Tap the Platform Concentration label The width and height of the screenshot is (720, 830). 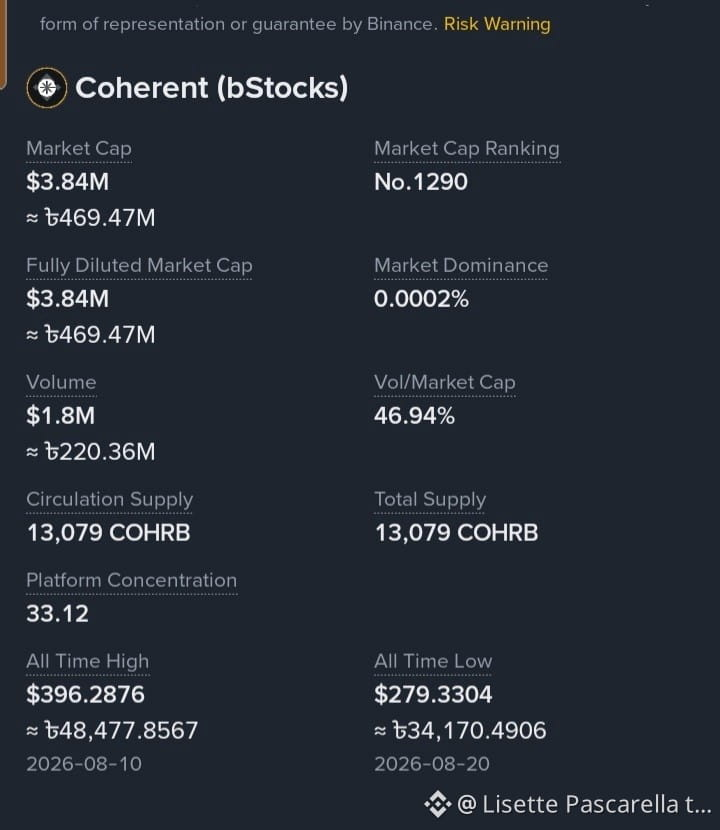click(131, 581)
